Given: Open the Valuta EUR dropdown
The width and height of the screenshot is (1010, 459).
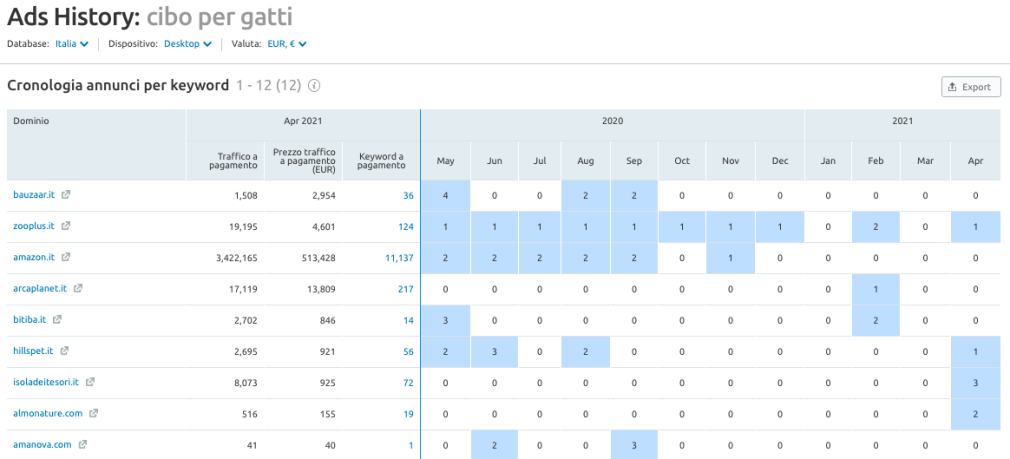Looking at the screenshot, I should [x=287, y=44].
